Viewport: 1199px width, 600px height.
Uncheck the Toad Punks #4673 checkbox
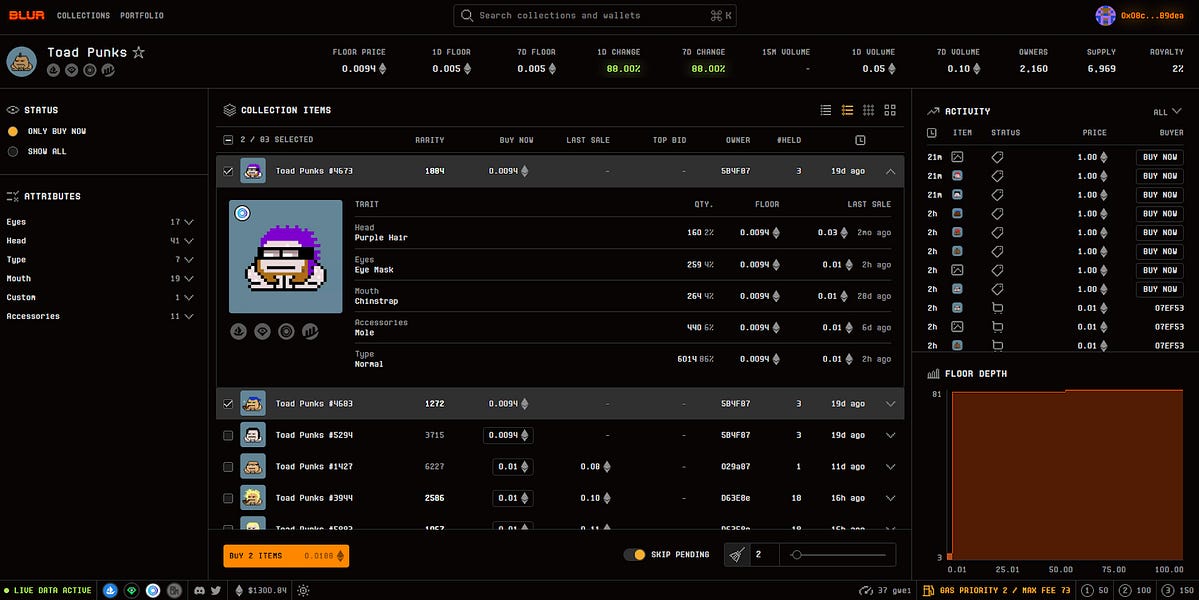click(x=228, y=171)
